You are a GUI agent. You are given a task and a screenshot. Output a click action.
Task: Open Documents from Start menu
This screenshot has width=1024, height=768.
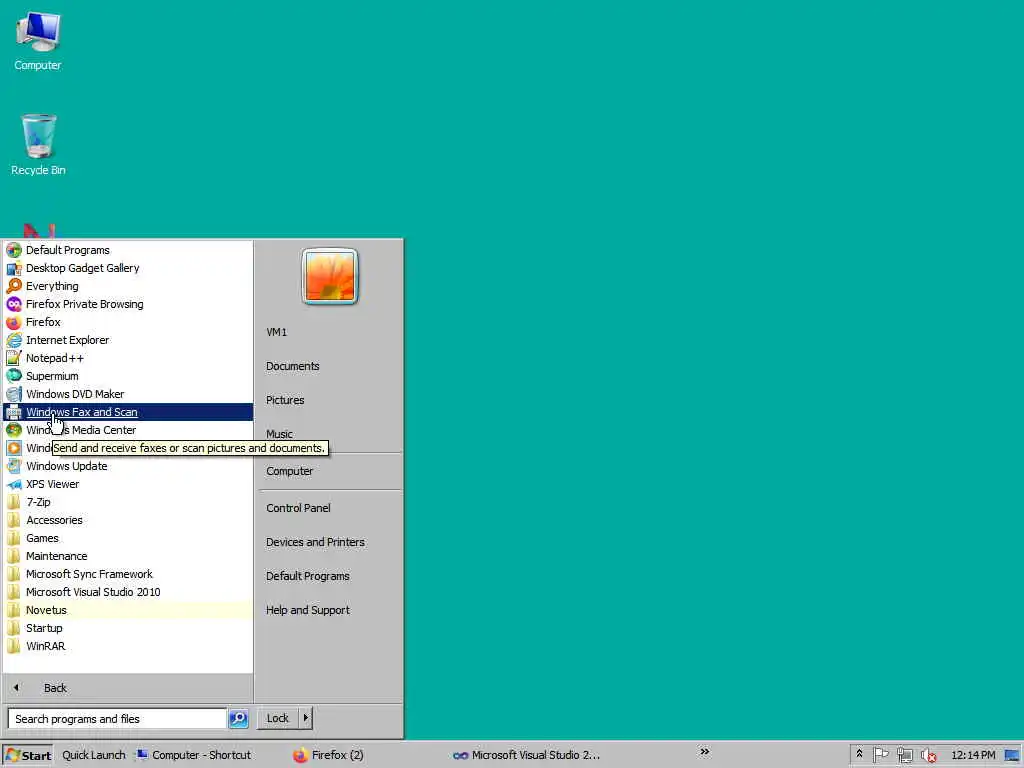click(293, 366)
